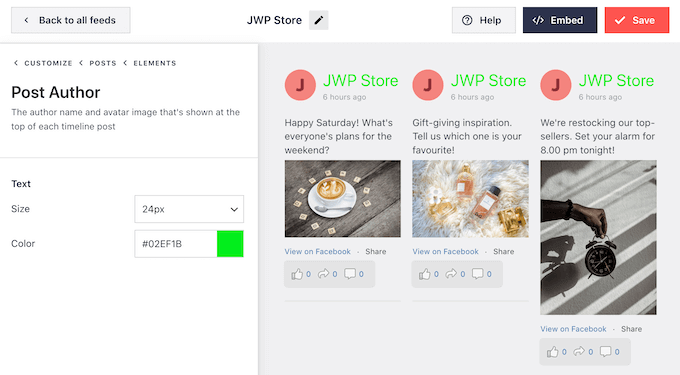Click the alarm clock post image
Viewport: 680px width, 375px height.
point(598,238)
